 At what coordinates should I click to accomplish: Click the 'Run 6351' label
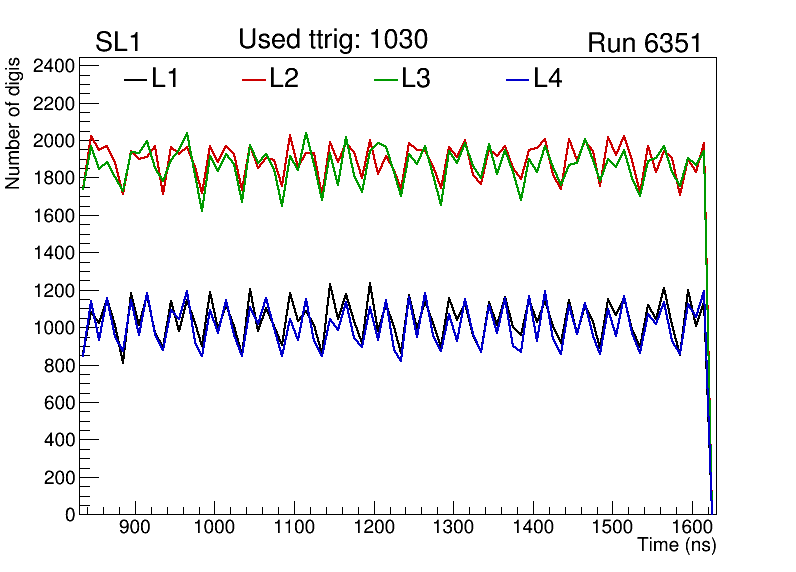(644, 44)
